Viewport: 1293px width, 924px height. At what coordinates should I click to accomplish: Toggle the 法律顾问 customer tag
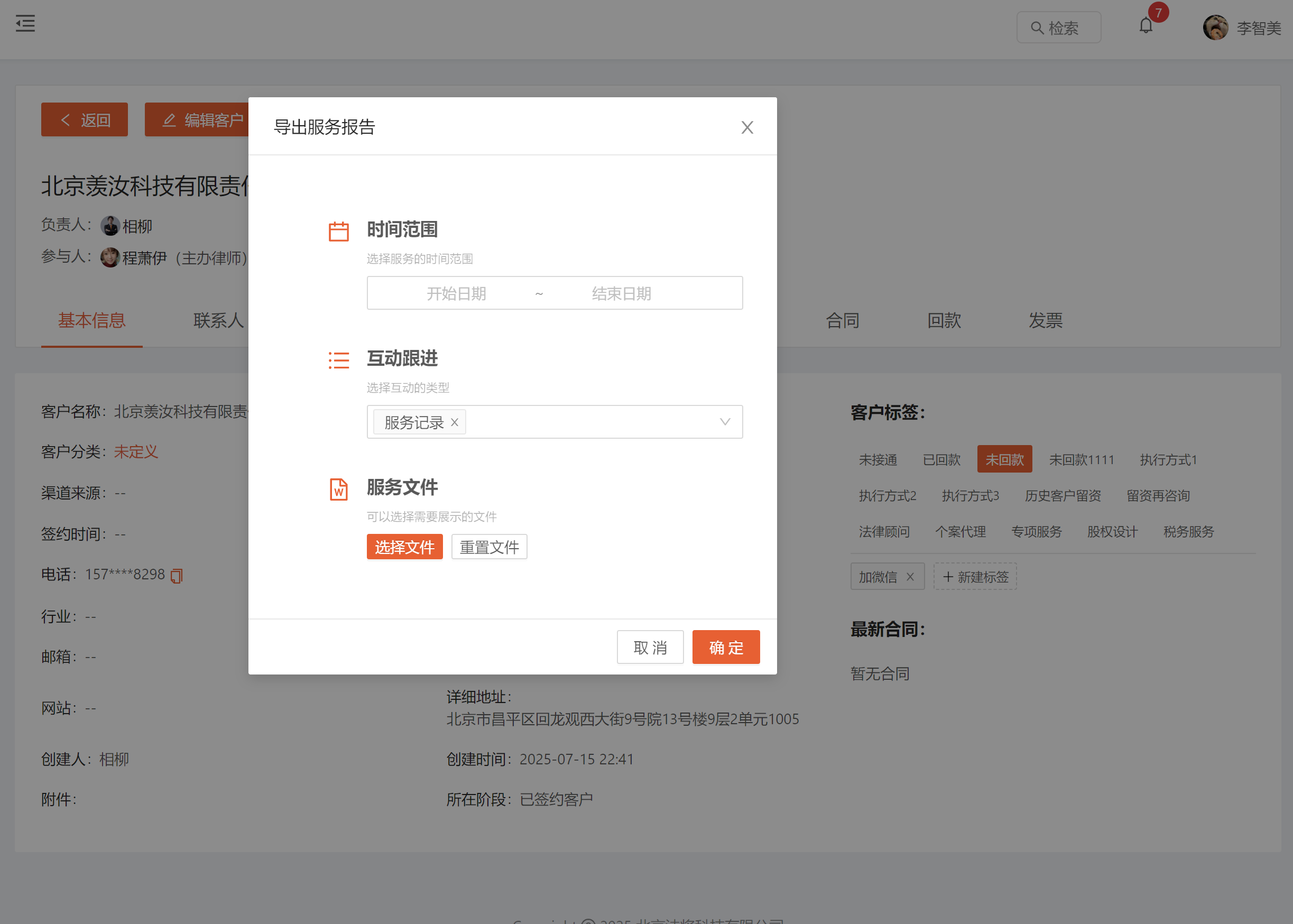coord(884,531)
